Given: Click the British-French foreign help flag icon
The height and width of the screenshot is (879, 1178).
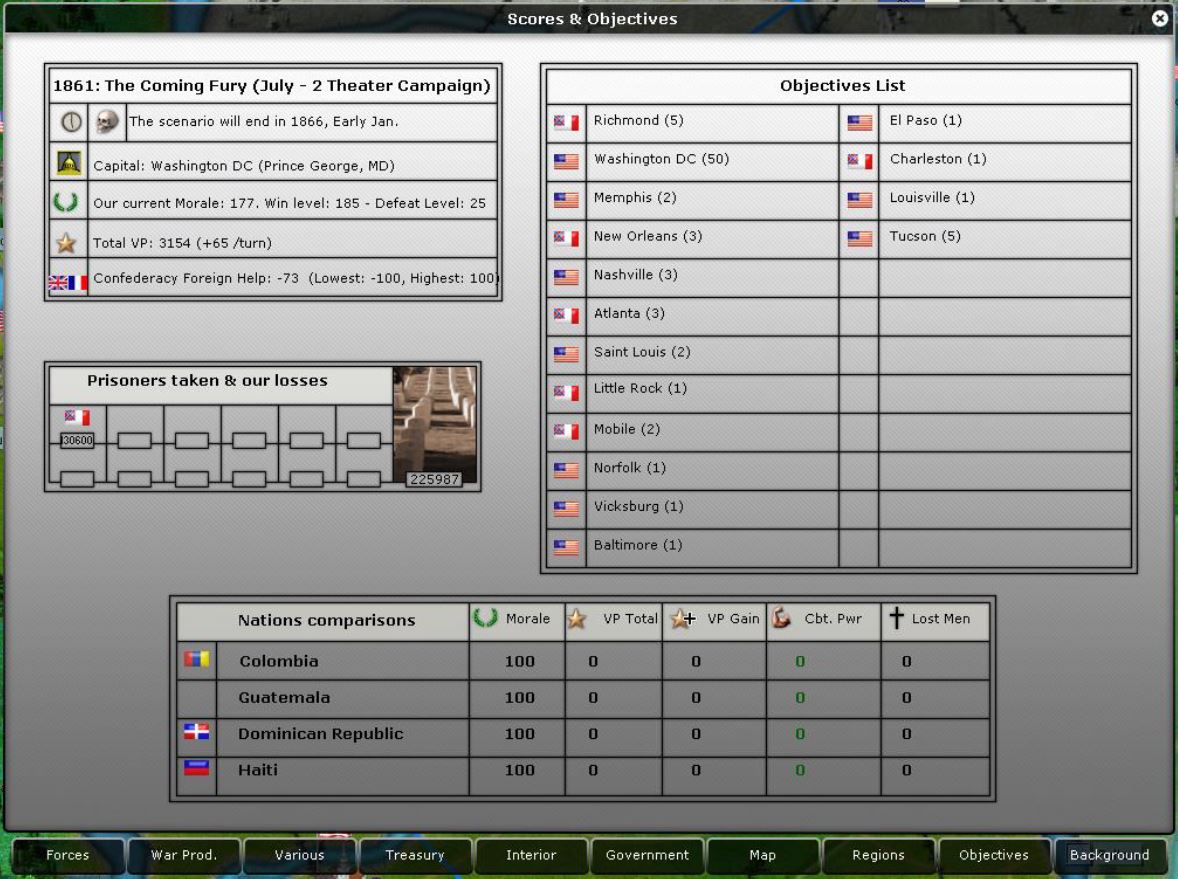Looking at the screenshot, I should (68, 282).
